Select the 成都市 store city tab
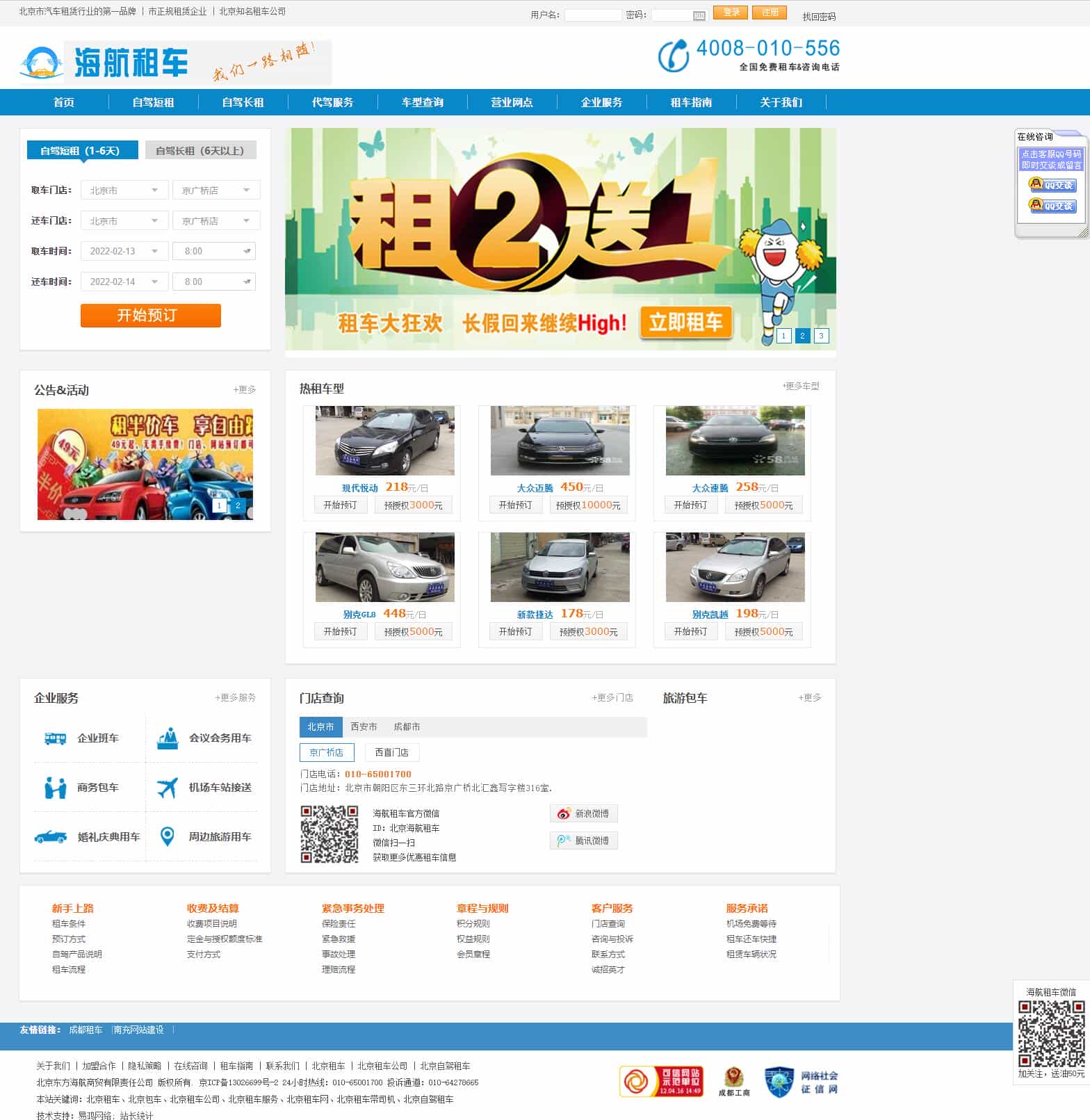This screenshot has height=1120, width=1090. [x=407, y=727]
